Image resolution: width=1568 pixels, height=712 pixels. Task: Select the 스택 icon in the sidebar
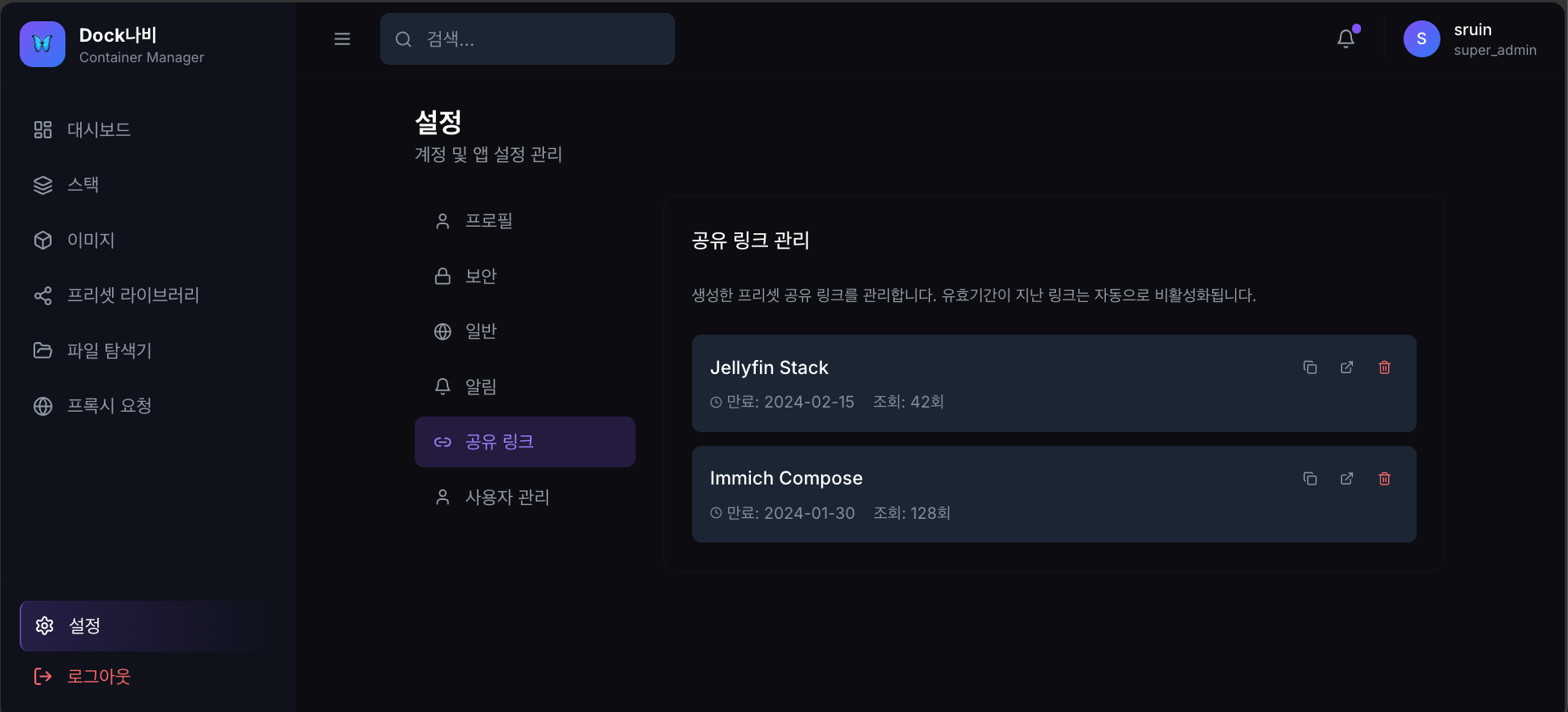43,185
